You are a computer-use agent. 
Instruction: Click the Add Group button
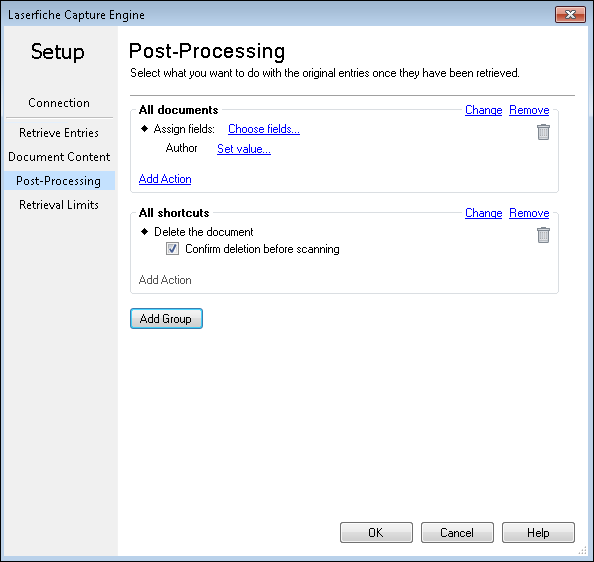pyautogui.click(x=166, y=318)
